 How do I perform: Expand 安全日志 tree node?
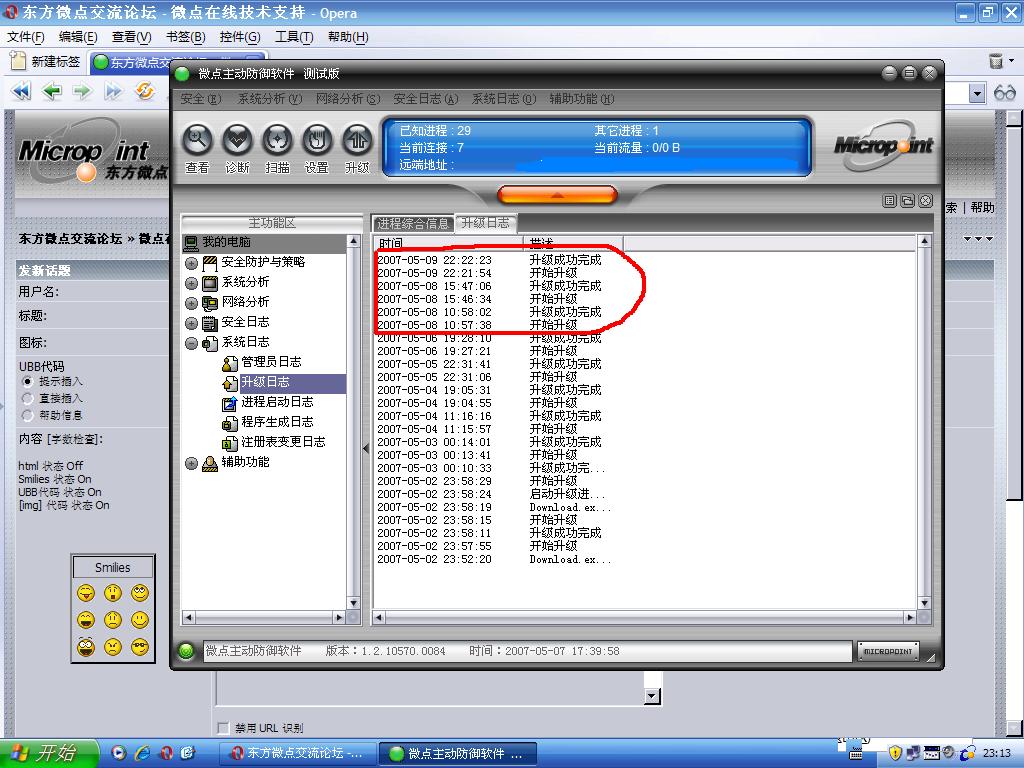click(x=191, y=323)
